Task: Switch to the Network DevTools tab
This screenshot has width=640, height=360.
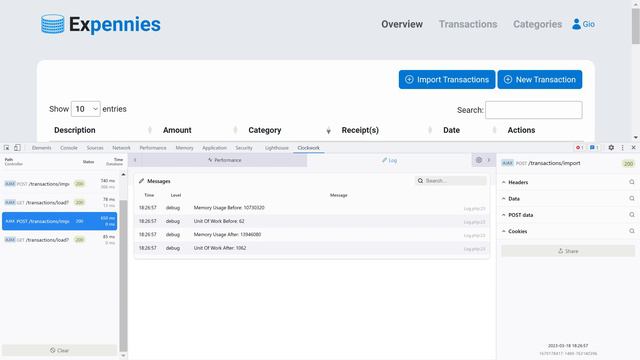Action: (x=121, y=148)
